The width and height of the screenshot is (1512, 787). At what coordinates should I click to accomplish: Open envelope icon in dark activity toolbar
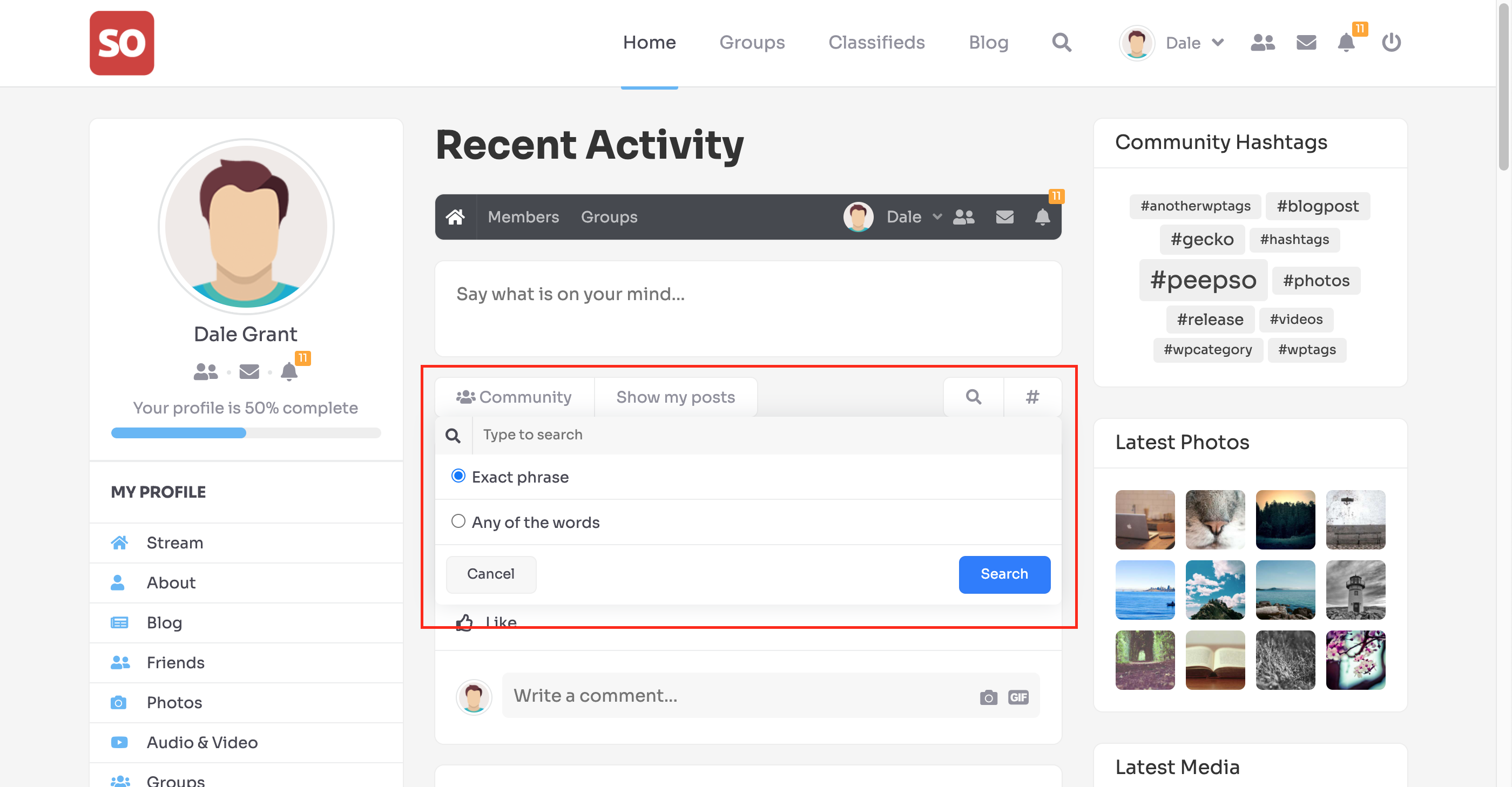(x=1005, y=217)
